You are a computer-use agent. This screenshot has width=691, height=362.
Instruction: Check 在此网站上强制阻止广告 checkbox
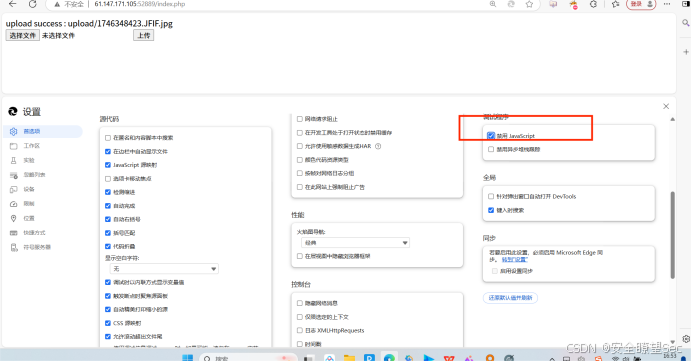pos(300,187)
